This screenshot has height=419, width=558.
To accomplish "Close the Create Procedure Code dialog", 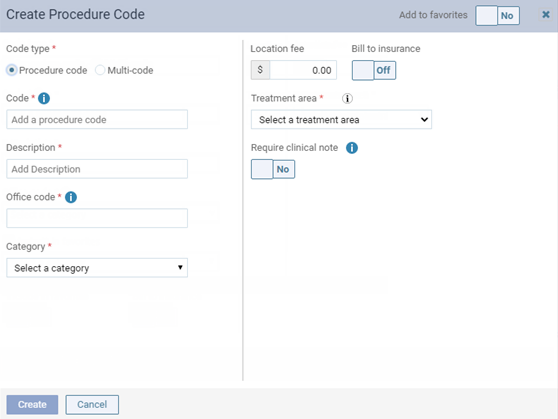I will click(546, 15).
